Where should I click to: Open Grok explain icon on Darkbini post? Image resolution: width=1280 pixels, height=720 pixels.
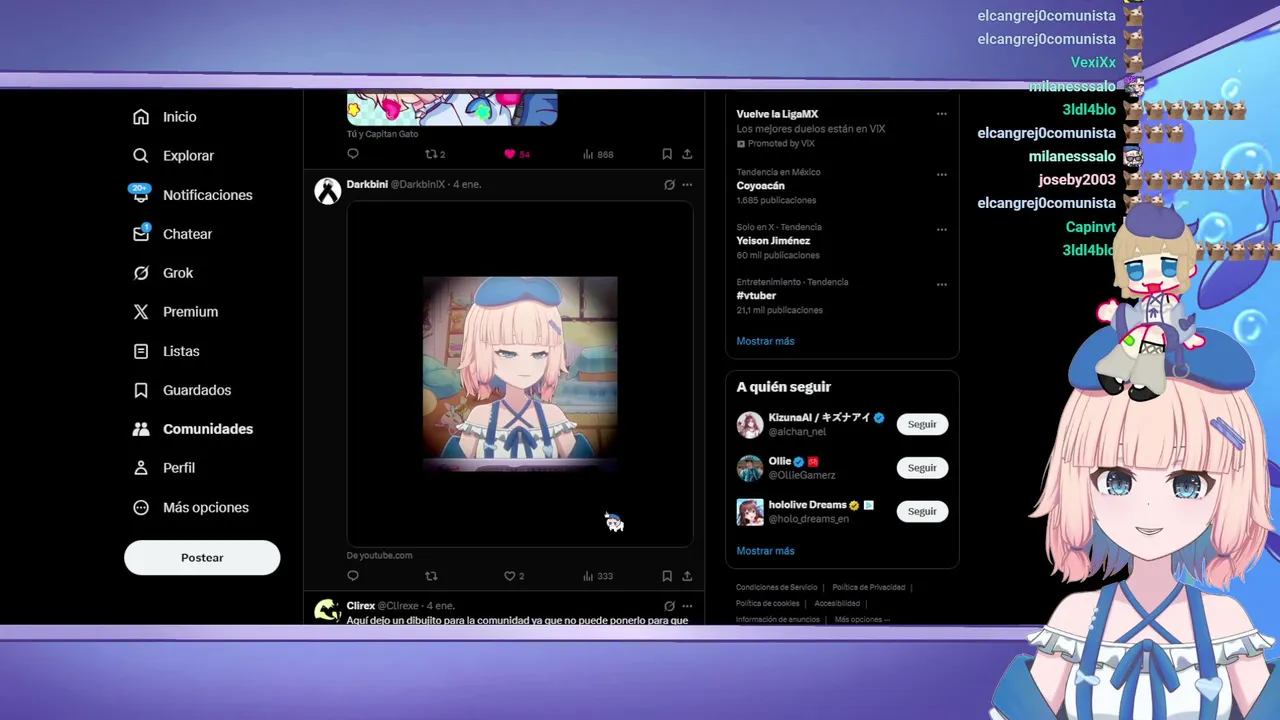pos(669,185)
